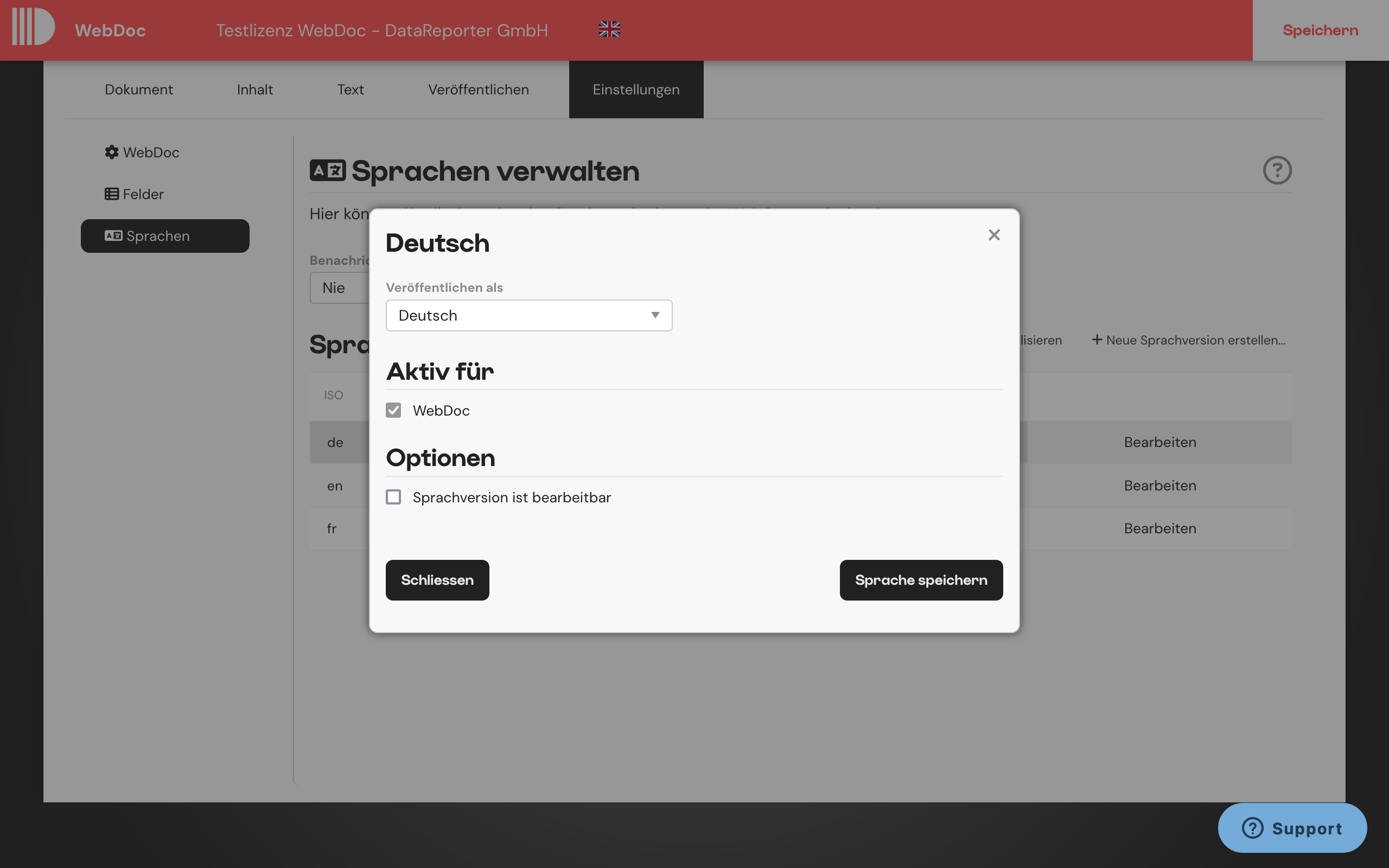Click Schliessen to dismiss the dialog
The width and height of the screenshot is (1389, 868).
point(437,580)
